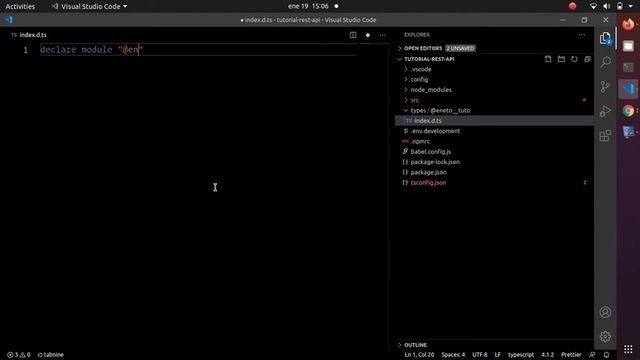Refresh the Explorer file tree
The height and width of the screenshot is (360, 640).
[x=574, y=59]
